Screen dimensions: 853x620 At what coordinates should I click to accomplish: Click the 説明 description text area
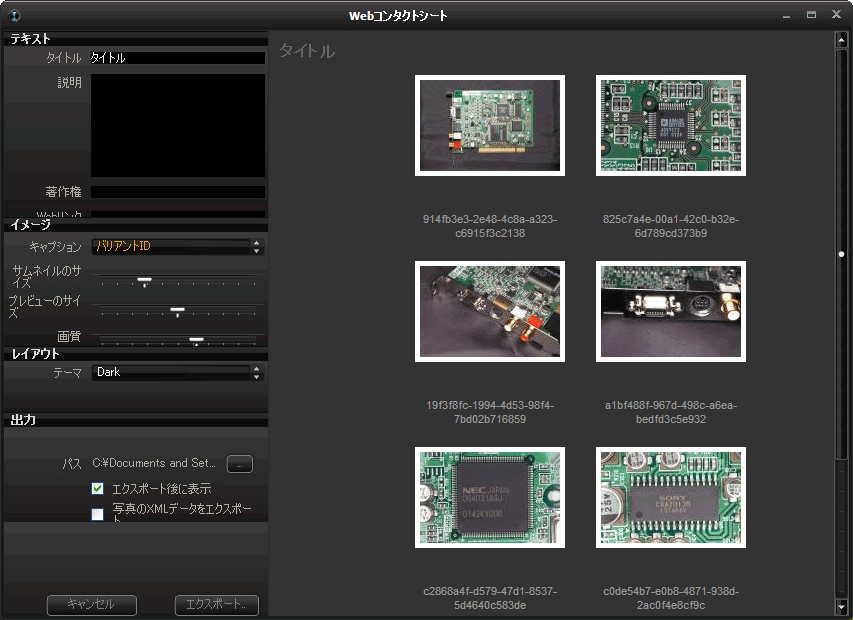pyautogui.click(x=178, y=126)
